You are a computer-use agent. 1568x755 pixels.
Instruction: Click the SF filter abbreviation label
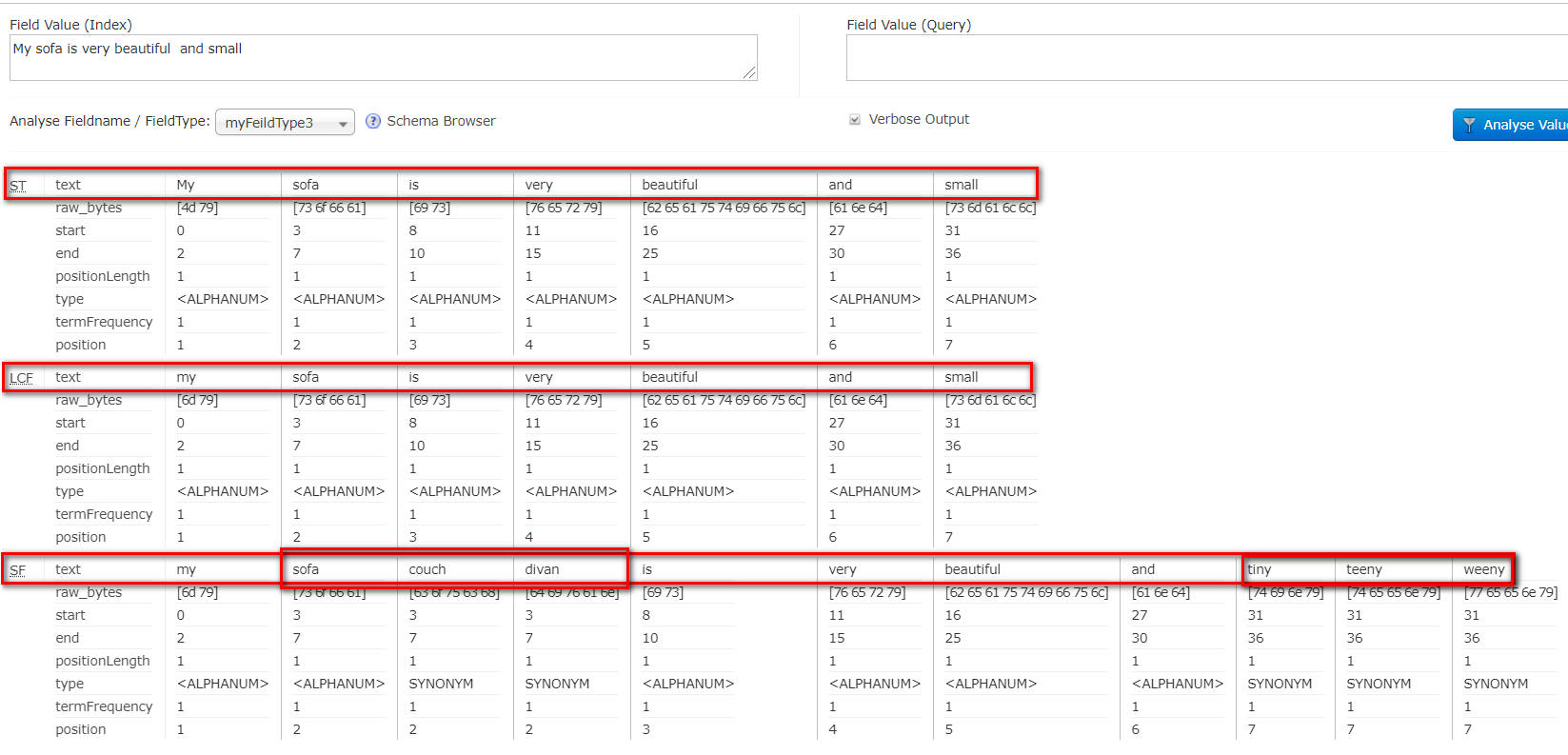(x=18, y=570)
